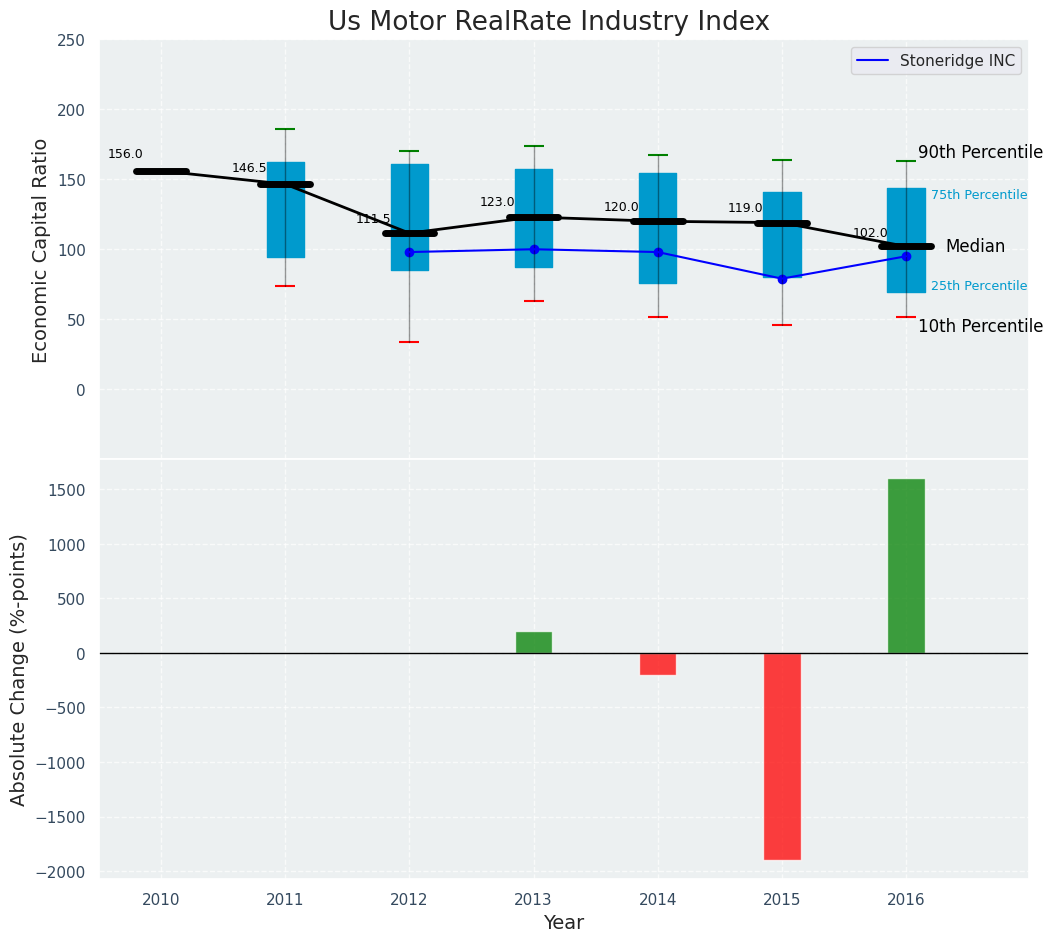Pick the Stoneridge data point for 2016
Screen dimensions: 1053x942
coord(906,256)
